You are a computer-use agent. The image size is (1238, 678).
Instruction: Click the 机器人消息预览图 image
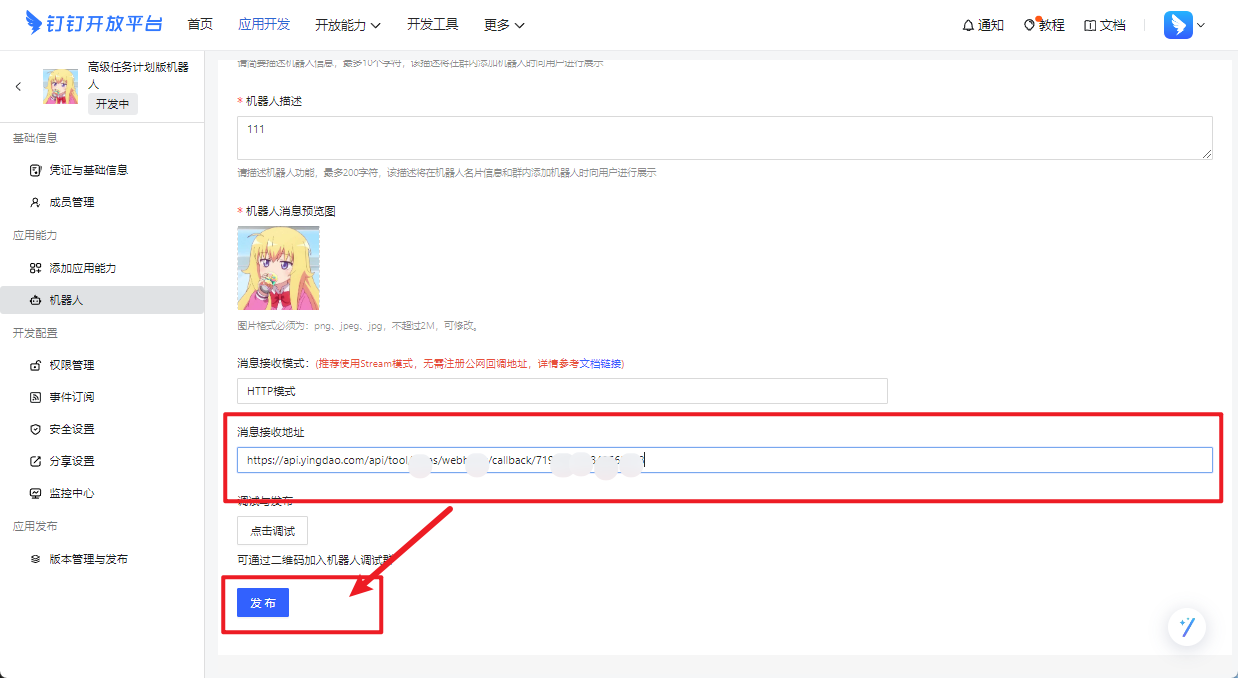[x=278, y=268]
